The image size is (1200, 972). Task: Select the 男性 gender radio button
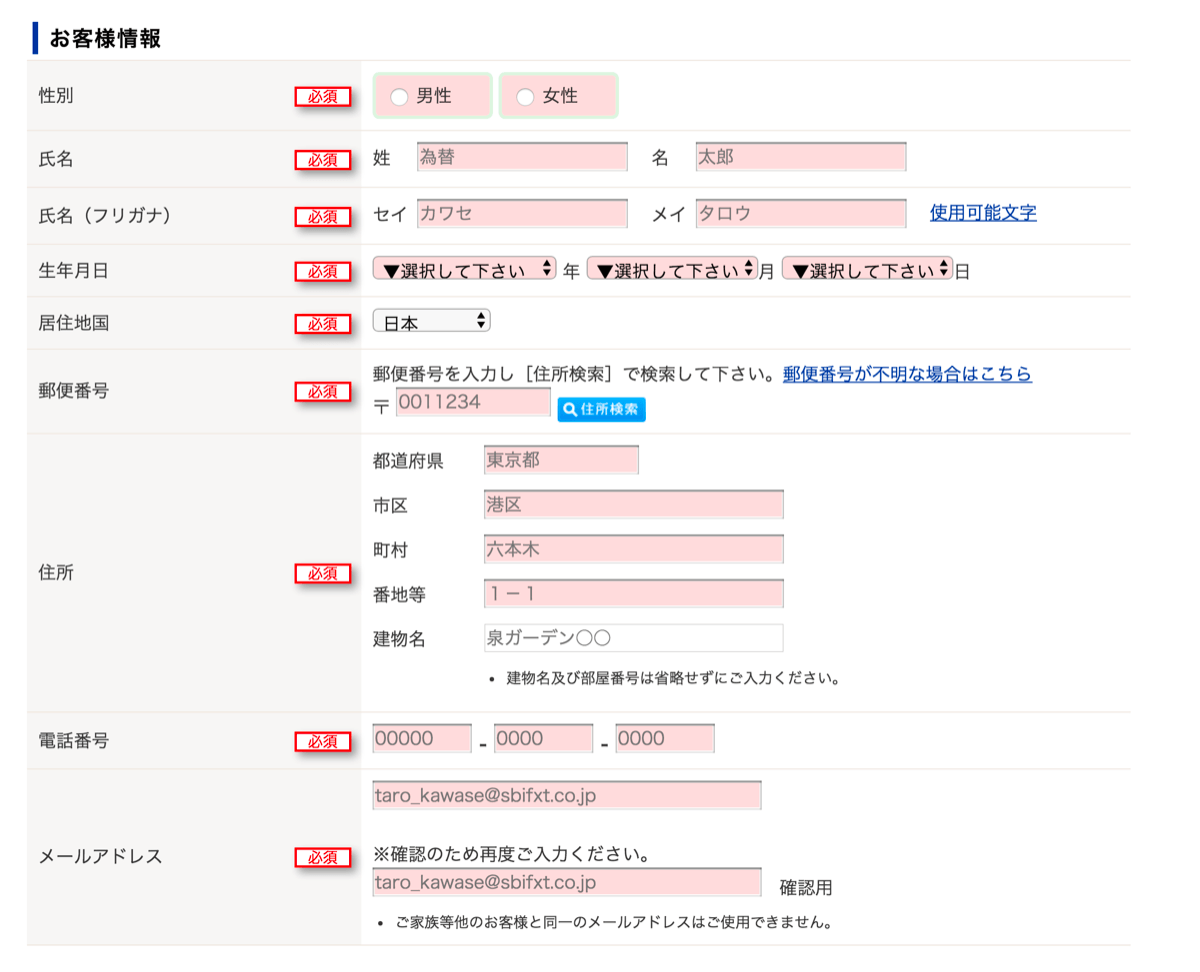tap(399, 97)
